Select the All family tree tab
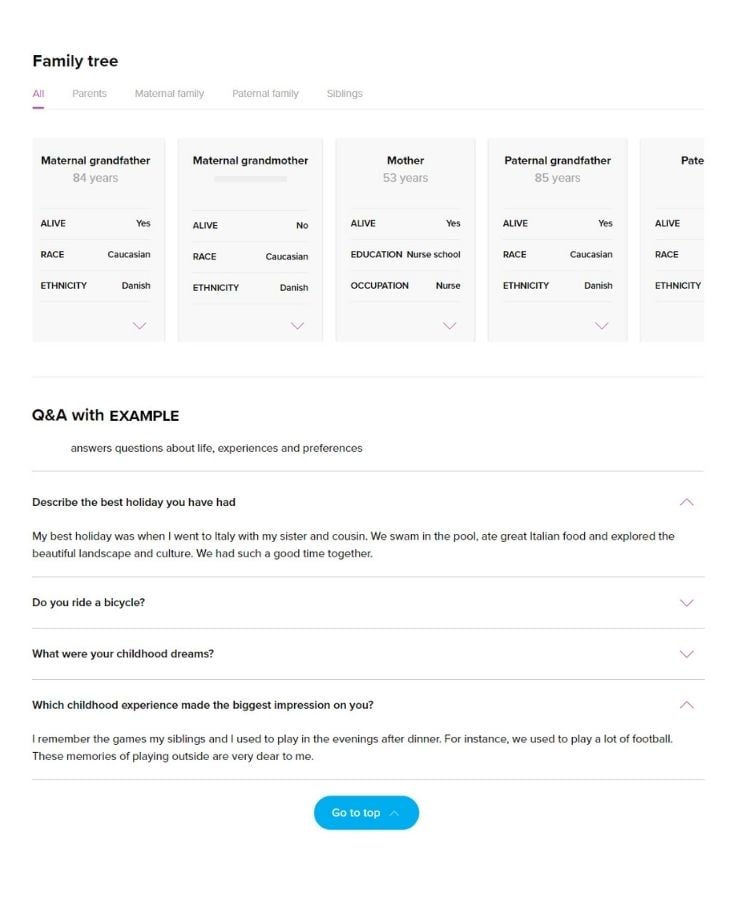 [38, 93]
